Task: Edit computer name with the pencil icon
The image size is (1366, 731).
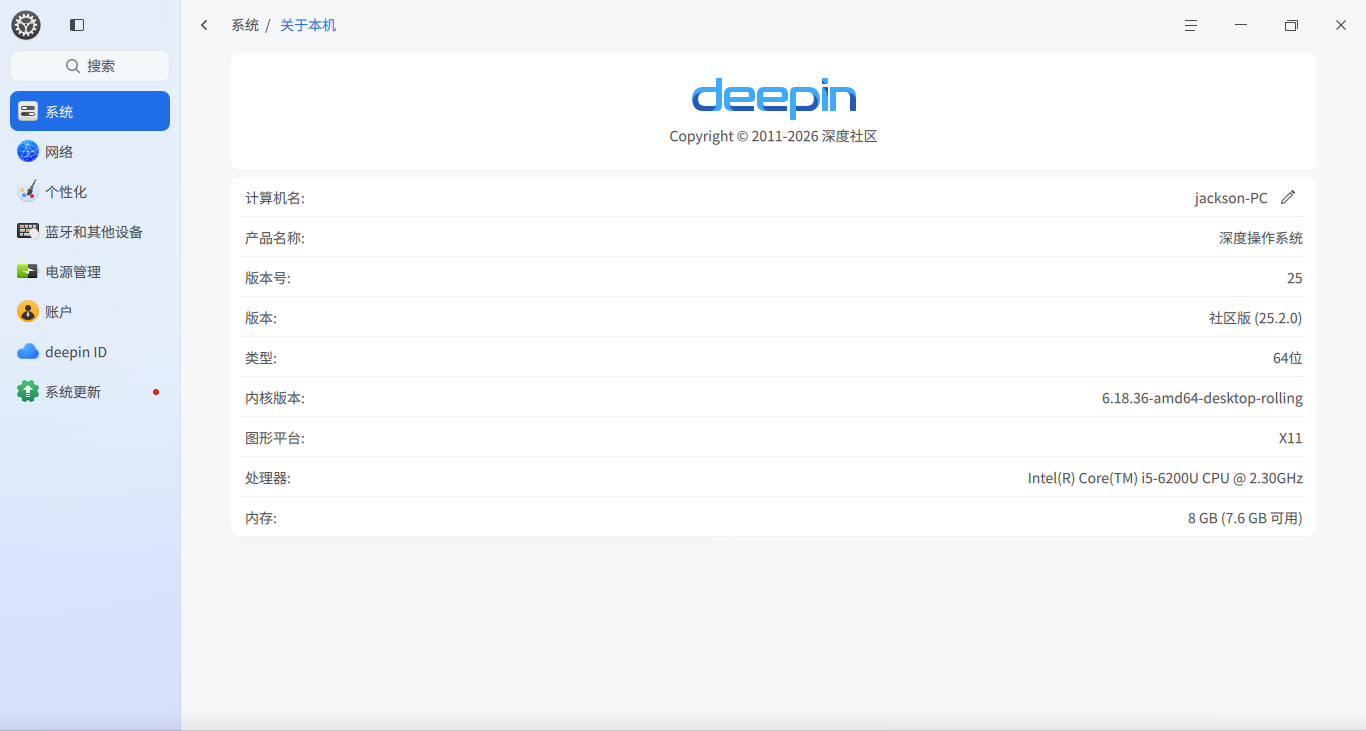Action: pyautogui.click(x=1288, y=197)
